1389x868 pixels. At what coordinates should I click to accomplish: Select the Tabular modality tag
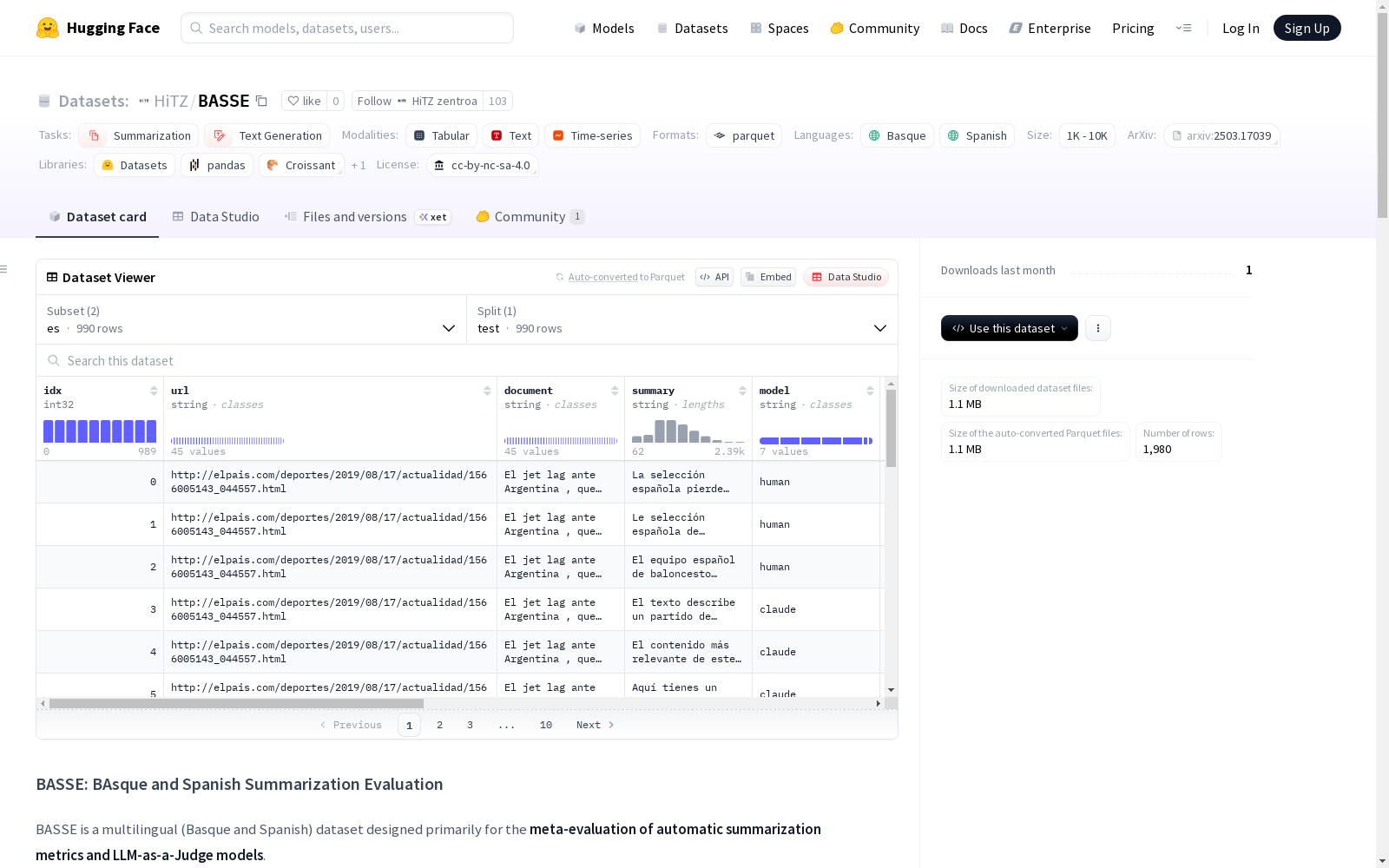442,135
